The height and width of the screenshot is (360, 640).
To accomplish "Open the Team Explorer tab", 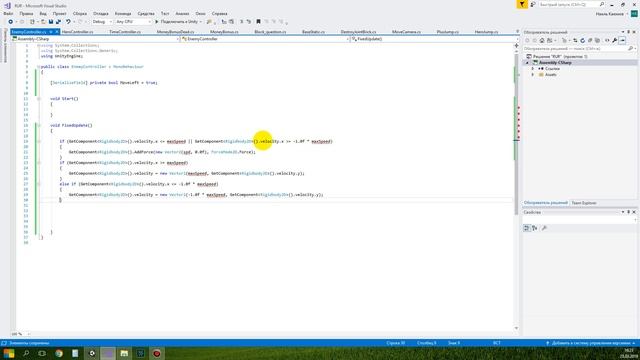I will coord(584,203).
